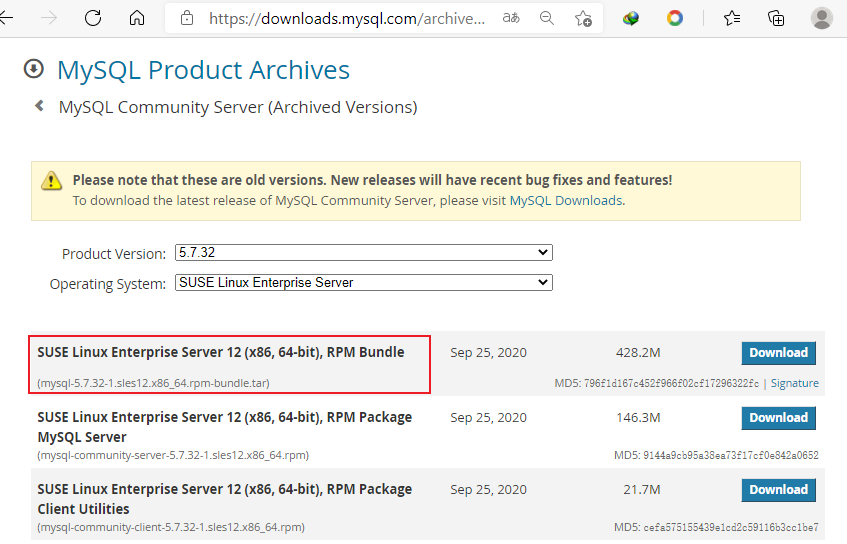The width and height of the screenshot is (847, 544).
Task: Click the round download icon beside the page title
Action: 34,69
